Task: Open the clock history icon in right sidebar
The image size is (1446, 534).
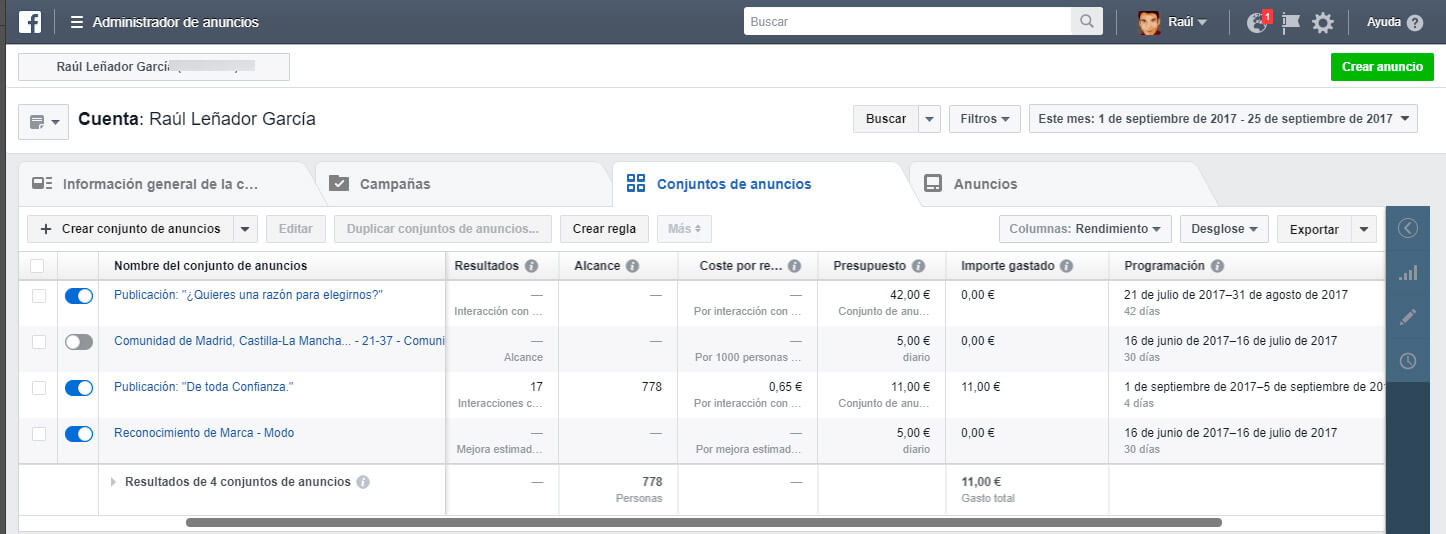Action: point(1408,361)
